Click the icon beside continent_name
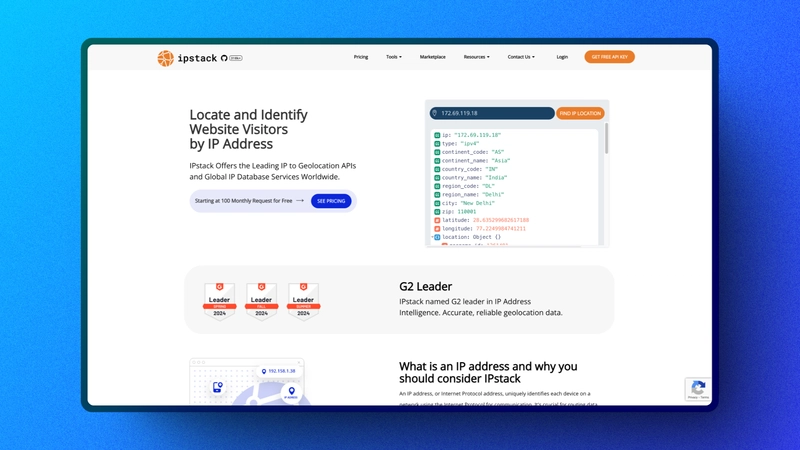Image resolution: width=800 pixels, height=450 pixels. coord(437,161)
